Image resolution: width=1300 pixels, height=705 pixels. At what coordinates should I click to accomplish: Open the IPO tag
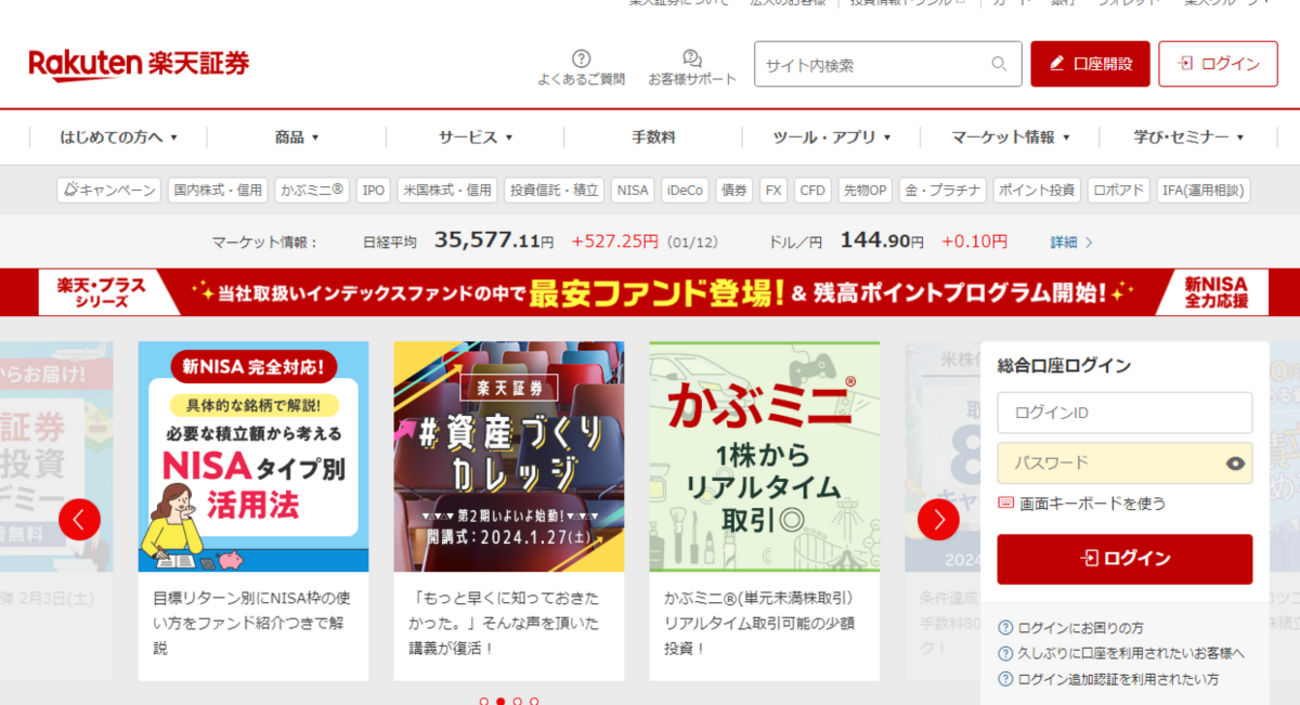[374, 190]
